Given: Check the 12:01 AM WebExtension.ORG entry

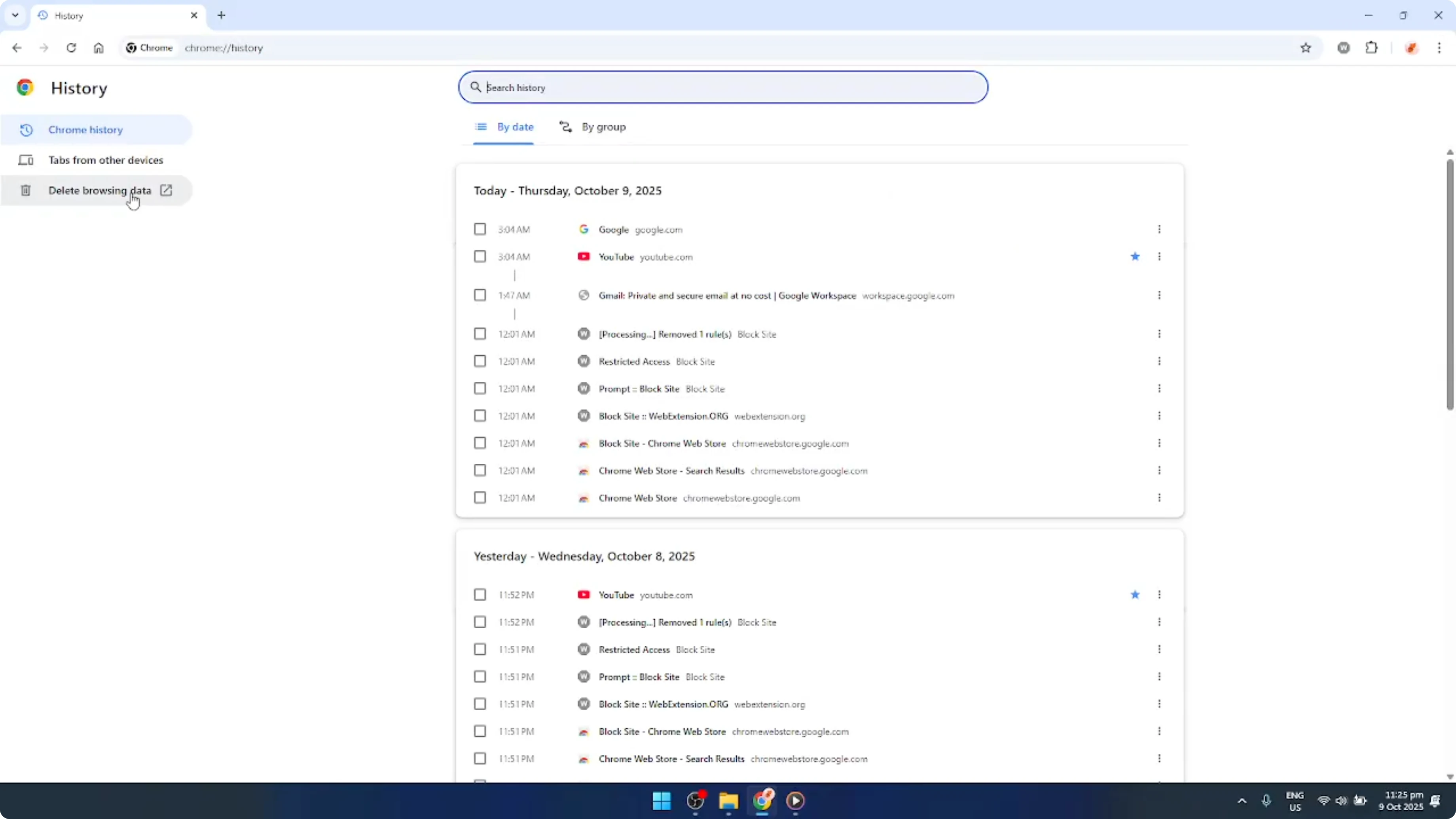Looking at the screenshot, I should 480,415.
